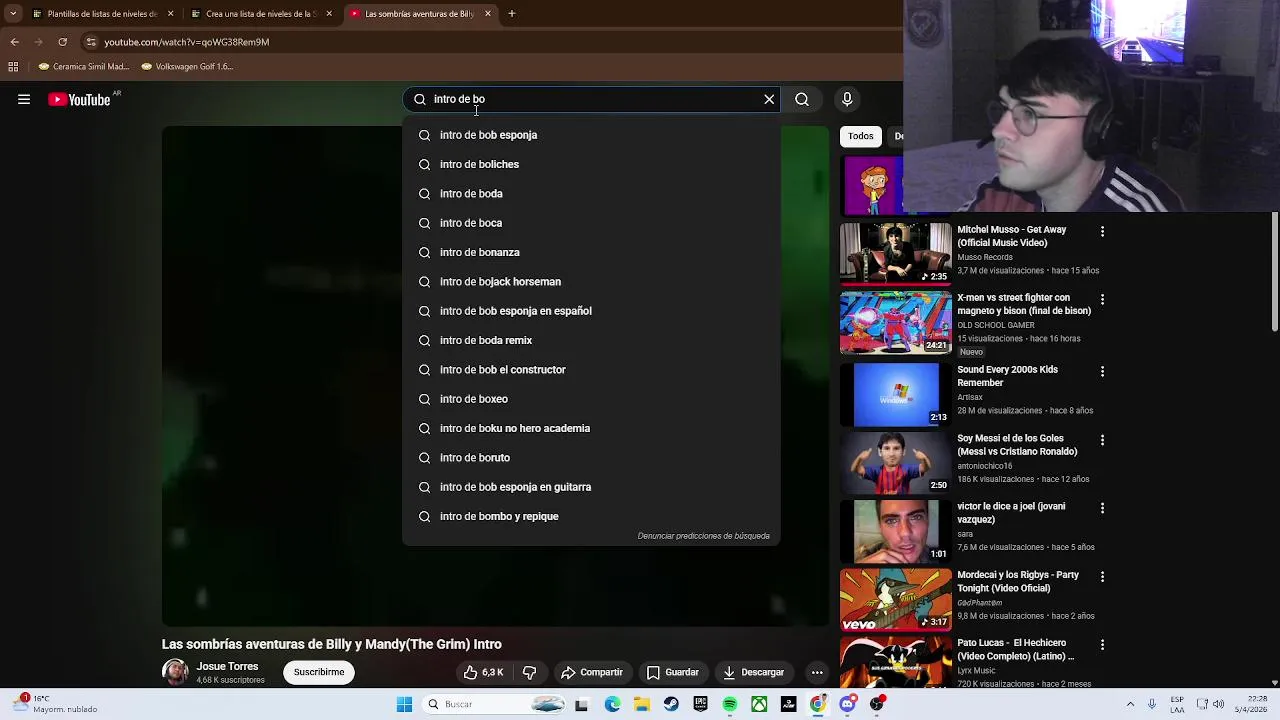Open options for Pato Lucas El Hechicero
This screenshot has height=720, width=1280.
1102,645
